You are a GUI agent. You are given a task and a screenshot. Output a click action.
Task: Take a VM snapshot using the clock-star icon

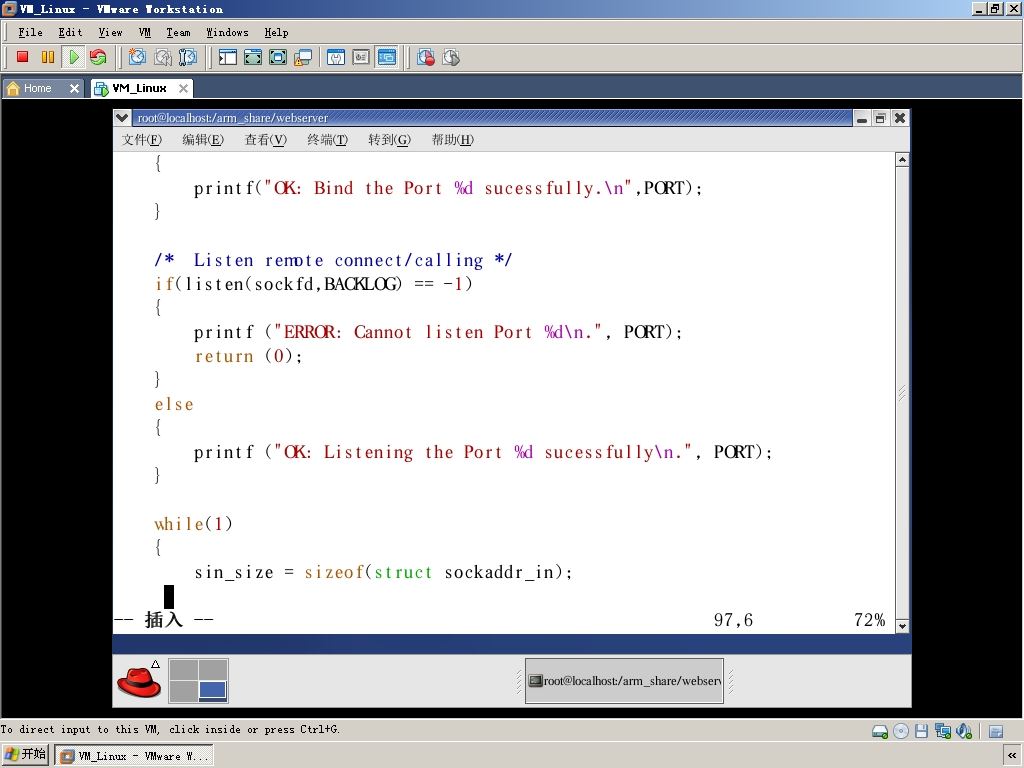pos(137,57)
